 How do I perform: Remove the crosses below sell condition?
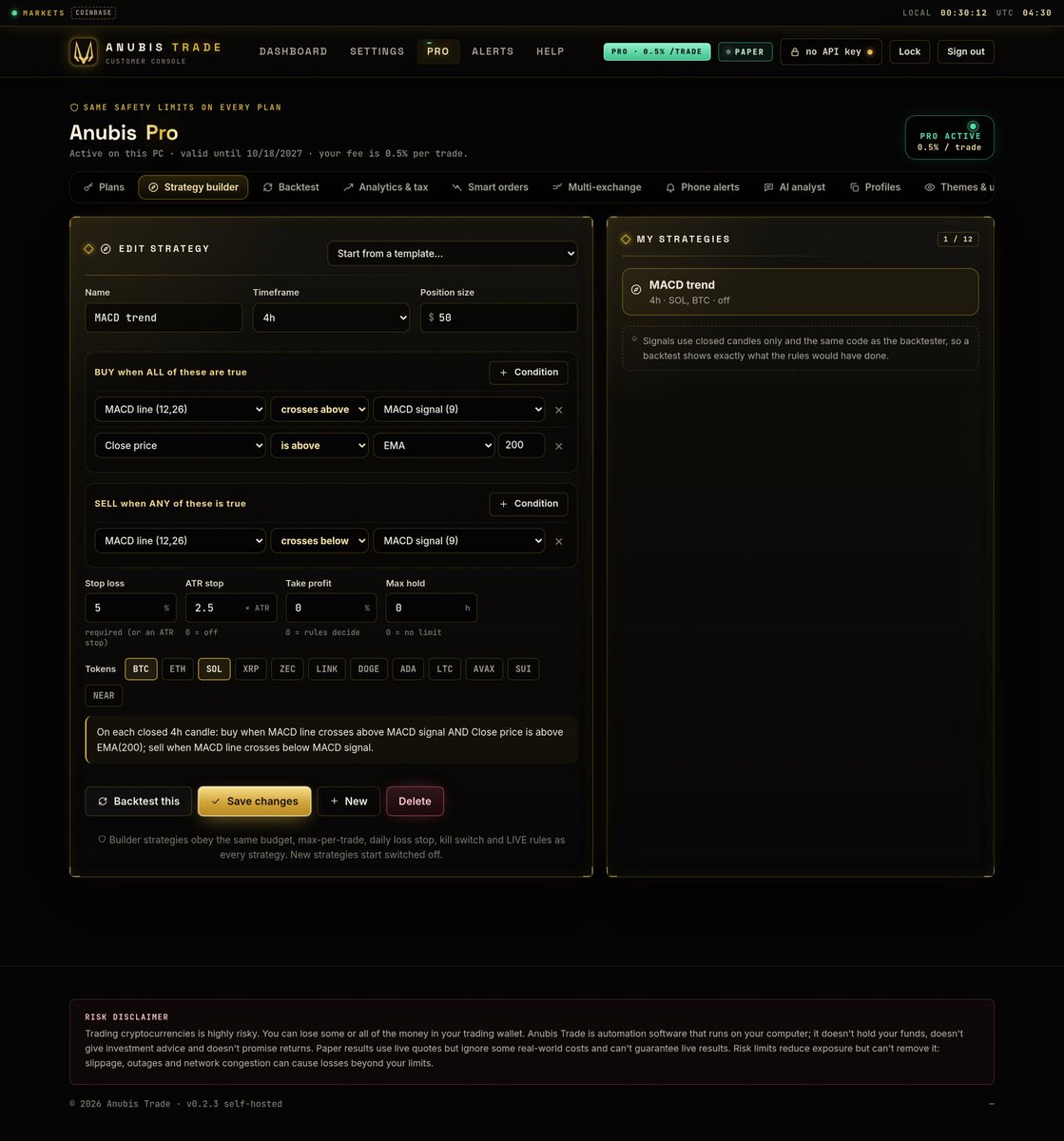(x=559, y=541)
